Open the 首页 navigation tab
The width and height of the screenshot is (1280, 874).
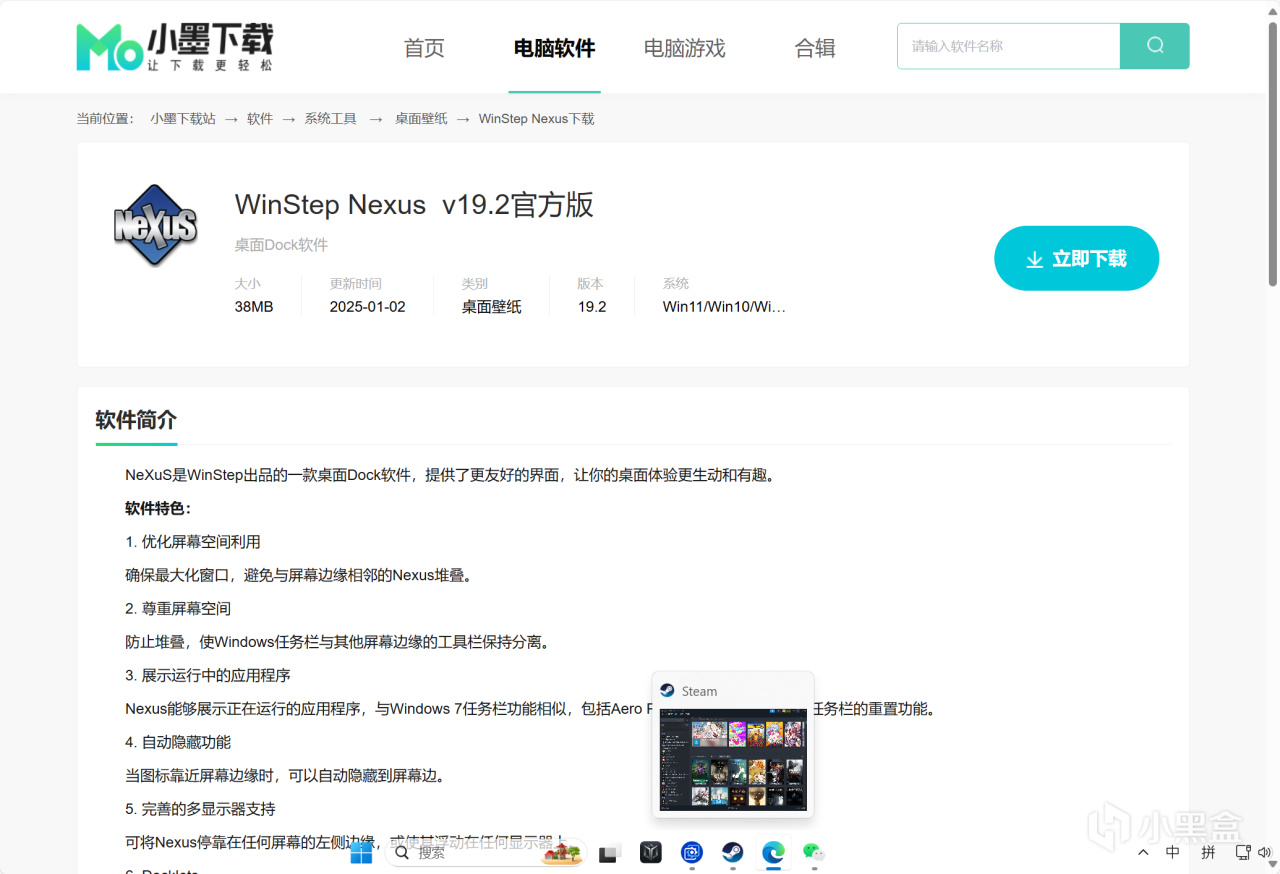tap(424, 48)
